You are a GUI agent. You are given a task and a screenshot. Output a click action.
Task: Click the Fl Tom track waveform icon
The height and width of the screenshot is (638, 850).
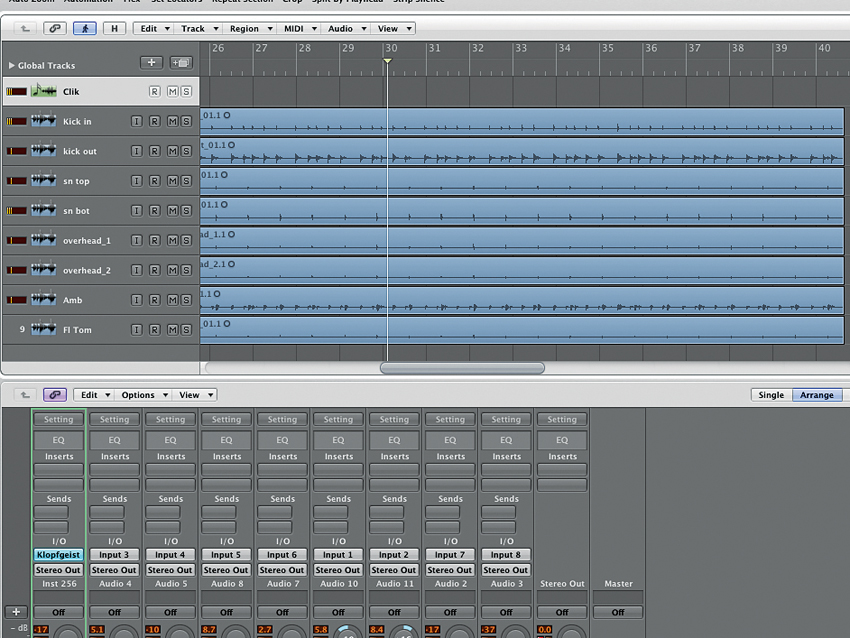(x=43, y=329)
